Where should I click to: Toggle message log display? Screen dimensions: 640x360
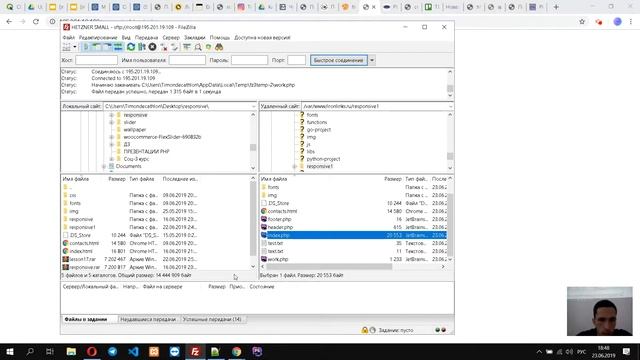point(86,47)
